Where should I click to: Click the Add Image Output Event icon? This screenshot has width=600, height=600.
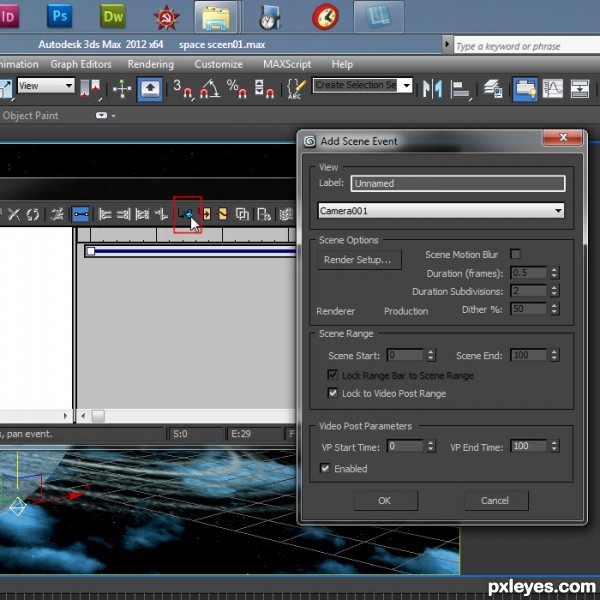264,214
